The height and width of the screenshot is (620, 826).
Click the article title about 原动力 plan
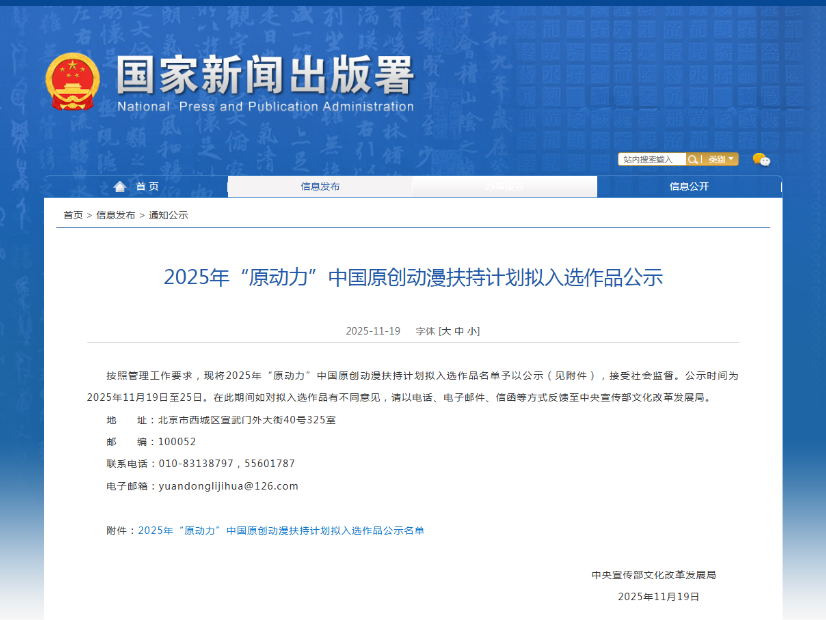click(413, 280)
